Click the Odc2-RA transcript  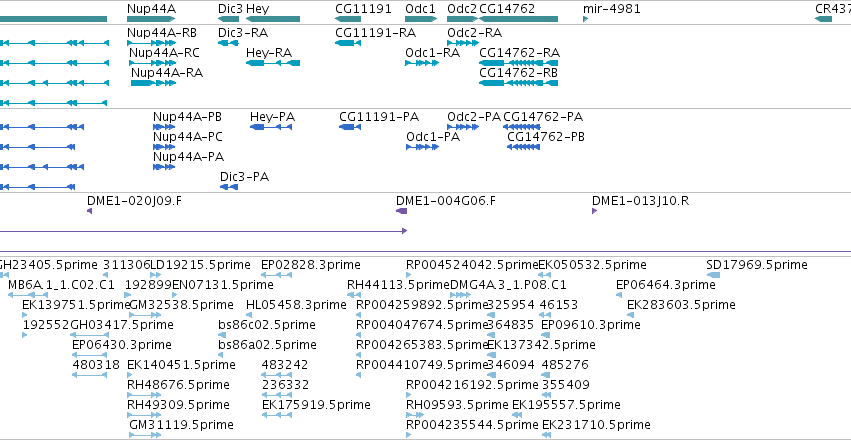[463, 43]
